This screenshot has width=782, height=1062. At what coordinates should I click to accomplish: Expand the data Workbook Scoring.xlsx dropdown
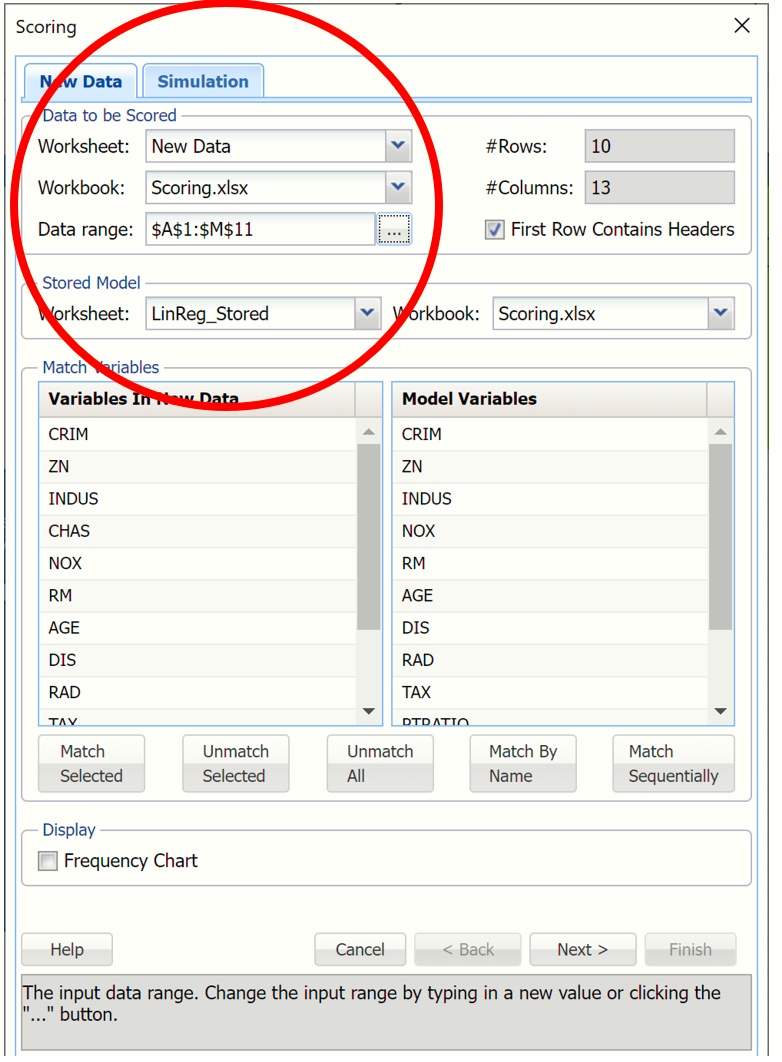click(x=398, y=187)
